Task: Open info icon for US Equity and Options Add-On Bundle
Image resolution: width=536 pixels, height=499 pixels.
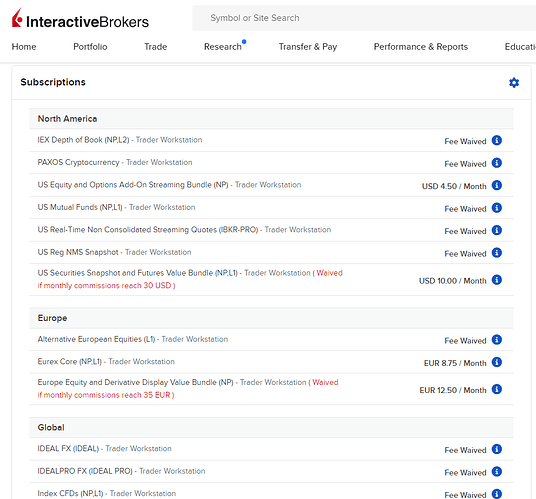Action: tap(497, 185)
